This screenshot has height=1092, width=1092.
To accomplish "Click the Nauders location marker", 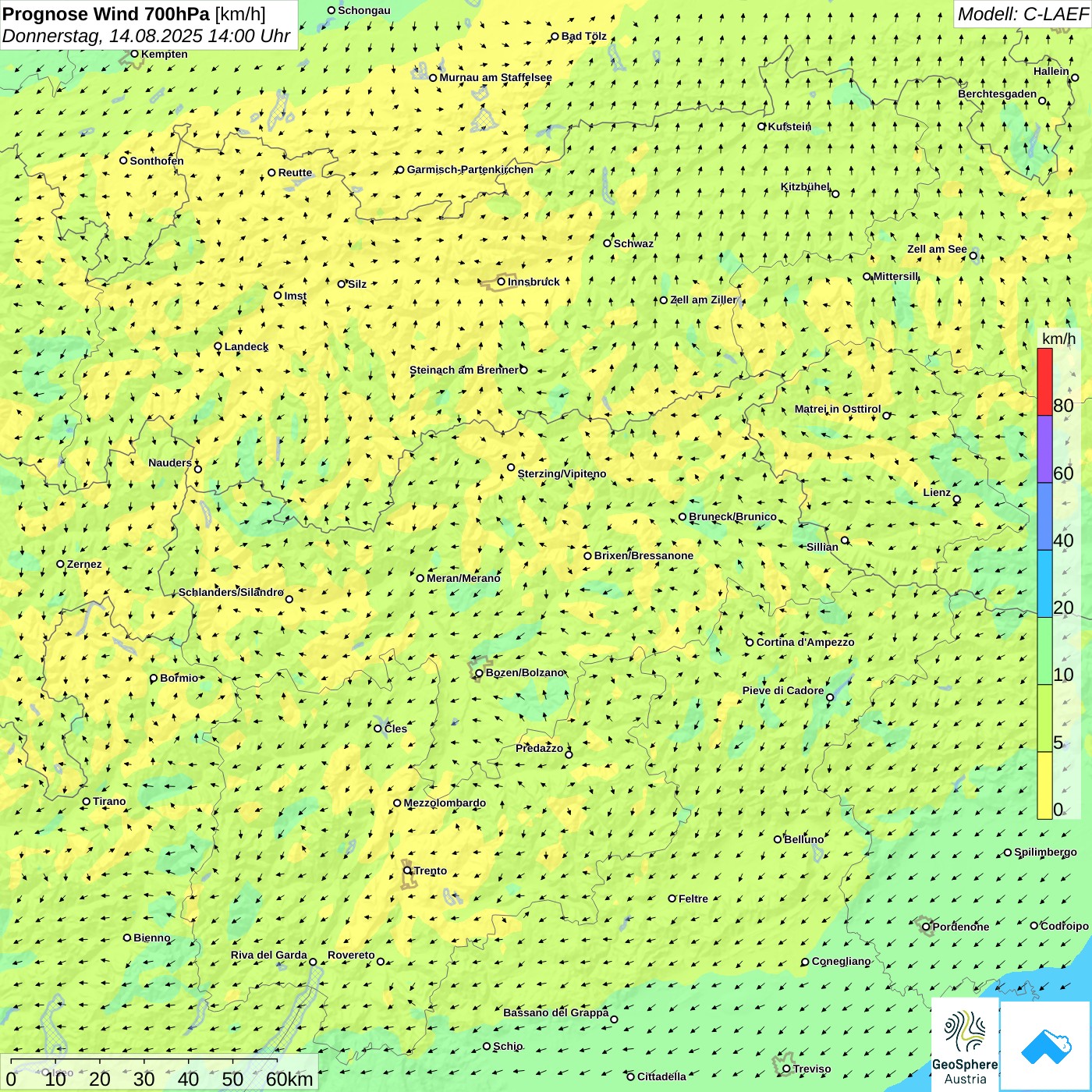I will click(198, 469).
